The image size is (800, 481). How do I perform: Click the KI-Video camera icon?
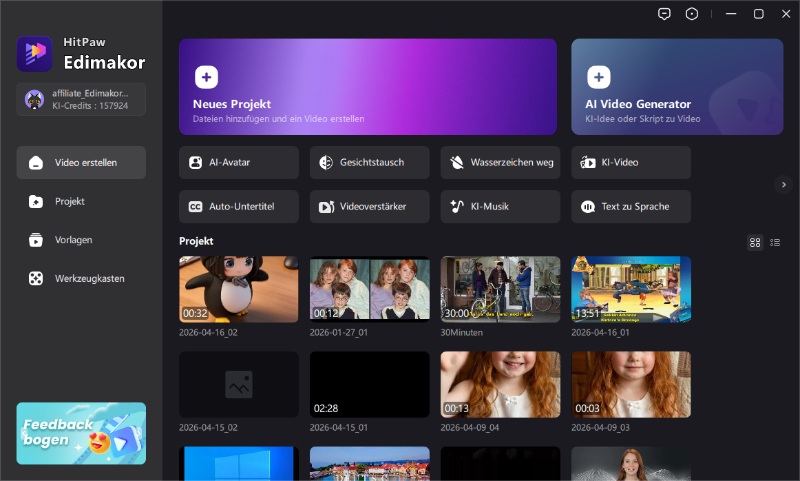point(588,163)
